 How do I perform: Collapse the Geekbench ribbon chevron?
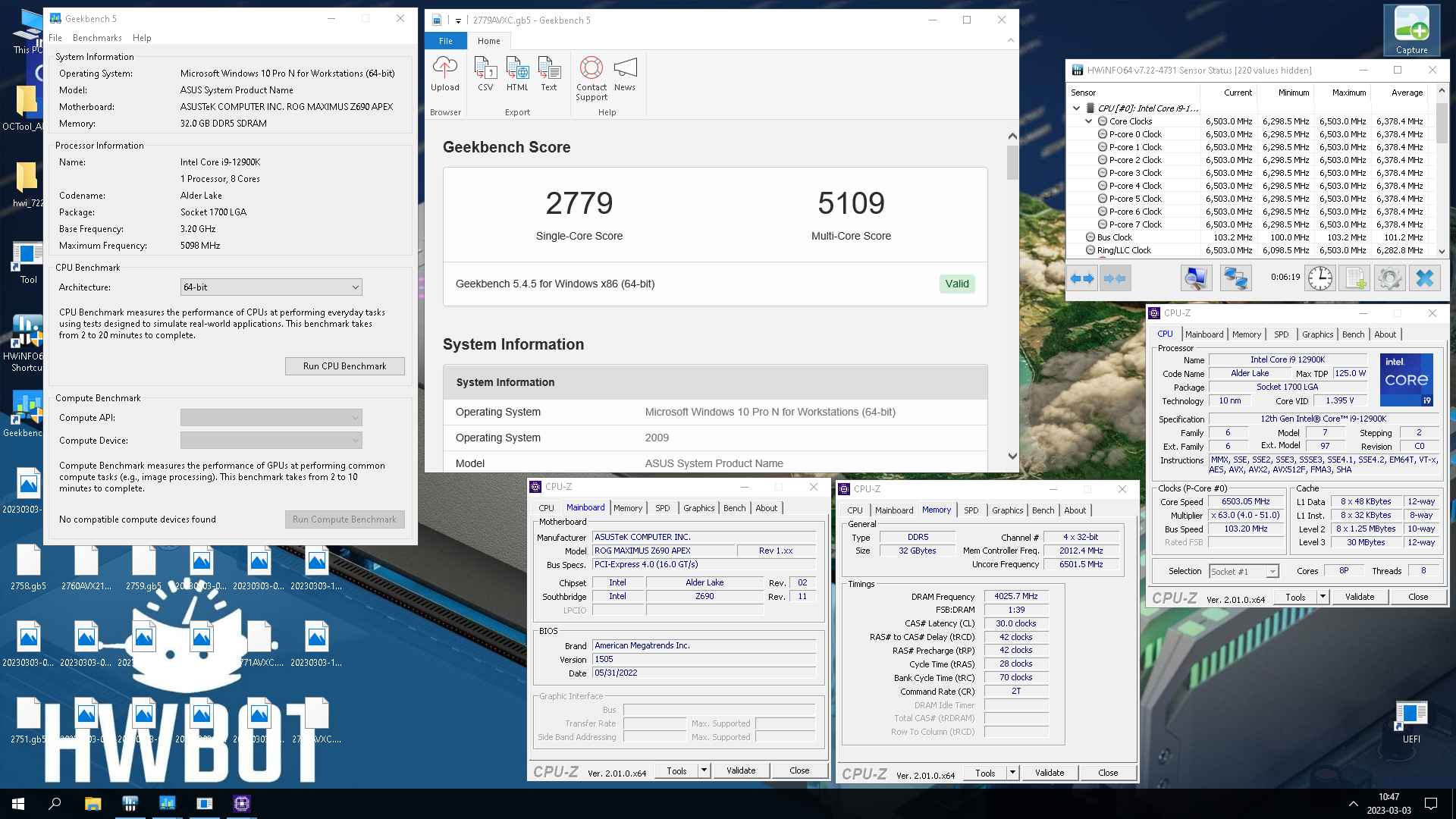click(x=1010, y=41)
